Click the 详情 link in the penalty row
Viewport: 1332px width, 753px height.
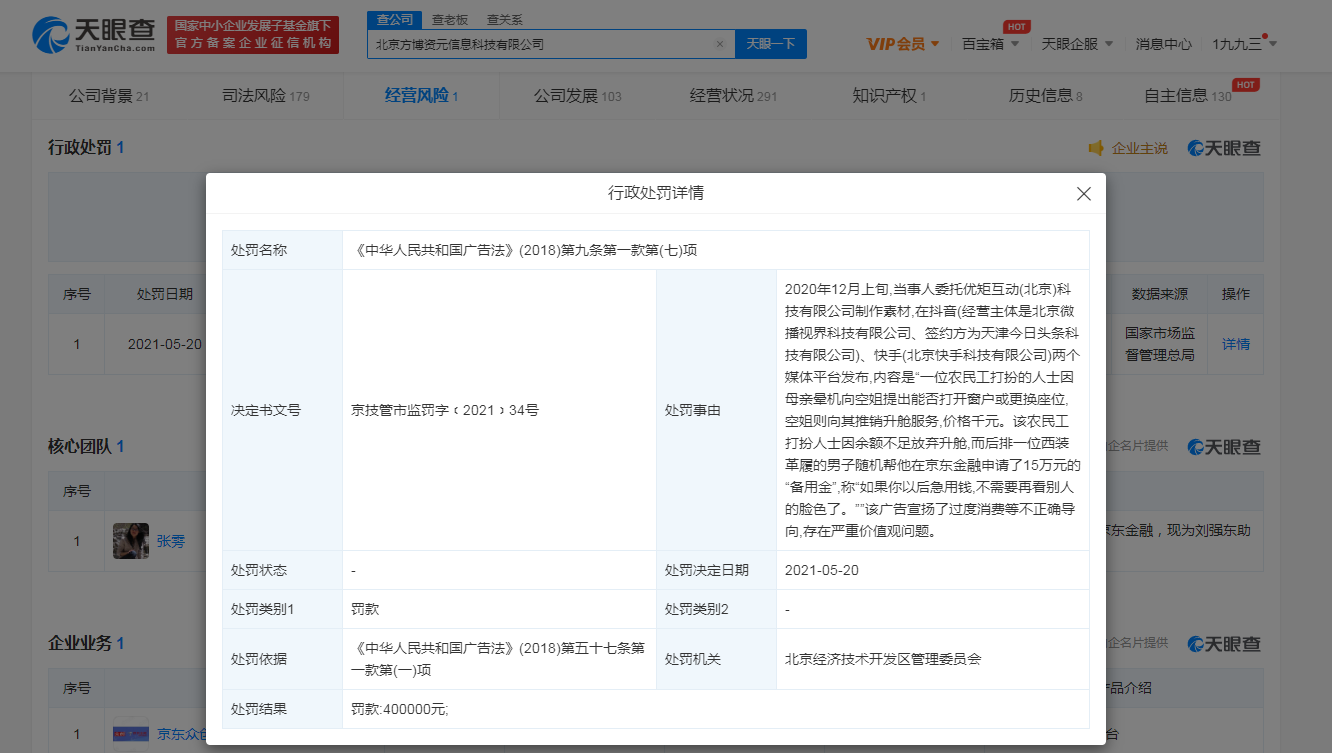coord(1236,344)
